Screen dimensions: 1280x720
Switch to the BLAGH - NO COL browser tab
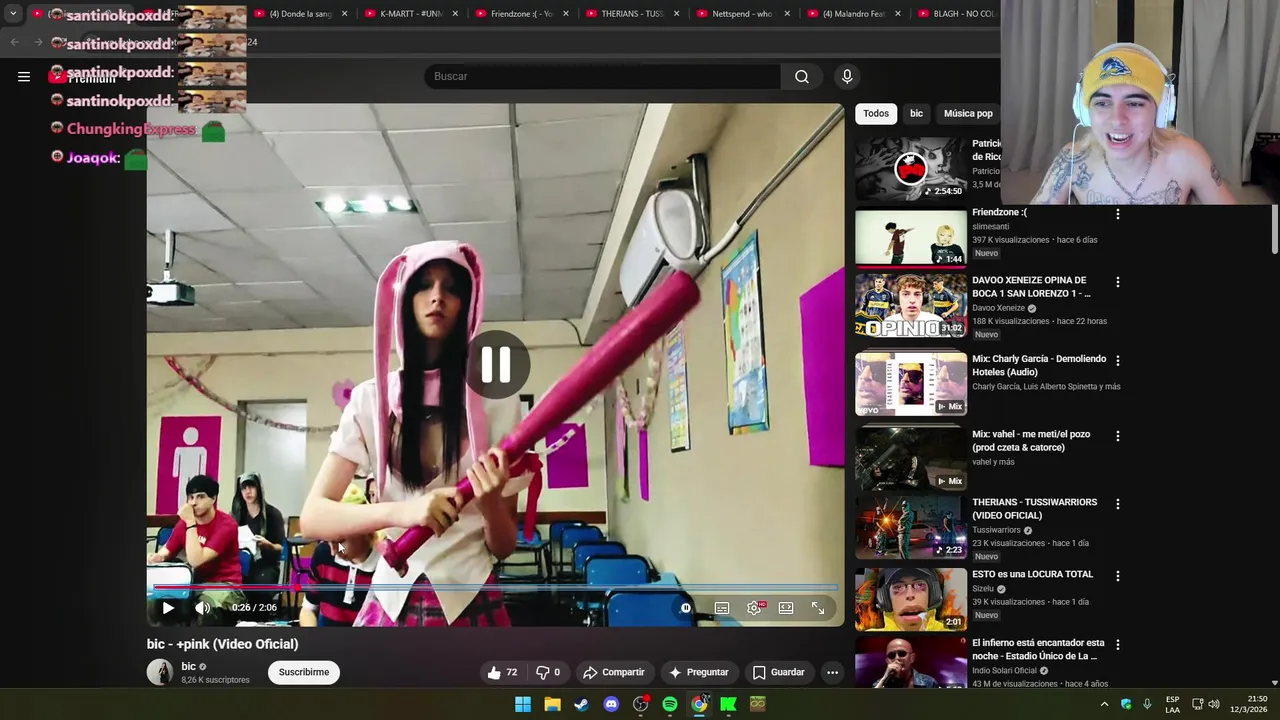tap(958, 14)
